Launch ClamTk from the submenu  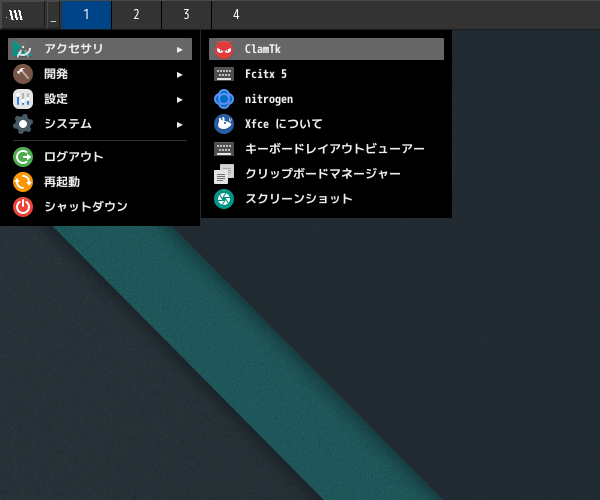[x=326, y=49]
